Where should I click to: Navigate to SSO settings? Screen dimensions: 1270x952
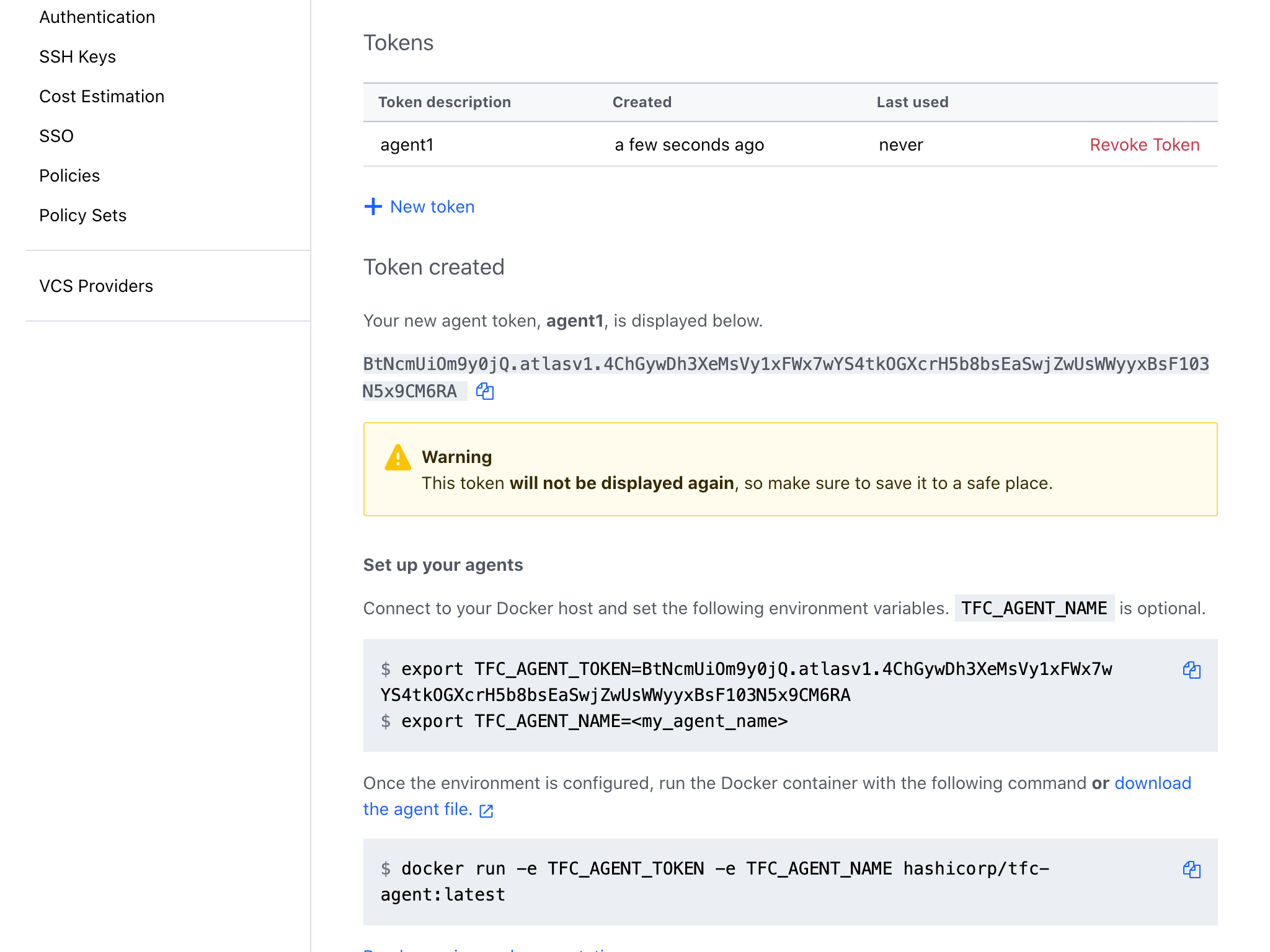56,136
